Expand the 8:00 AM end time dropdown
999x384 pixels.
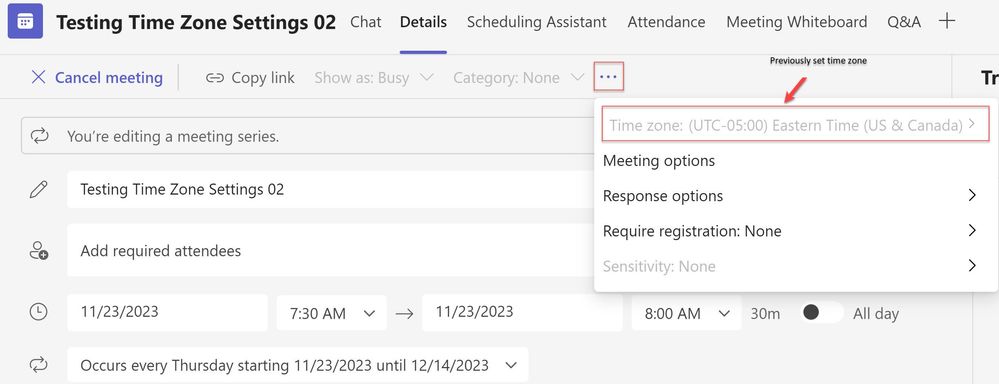pyautogui.click(x=687, y=313)
